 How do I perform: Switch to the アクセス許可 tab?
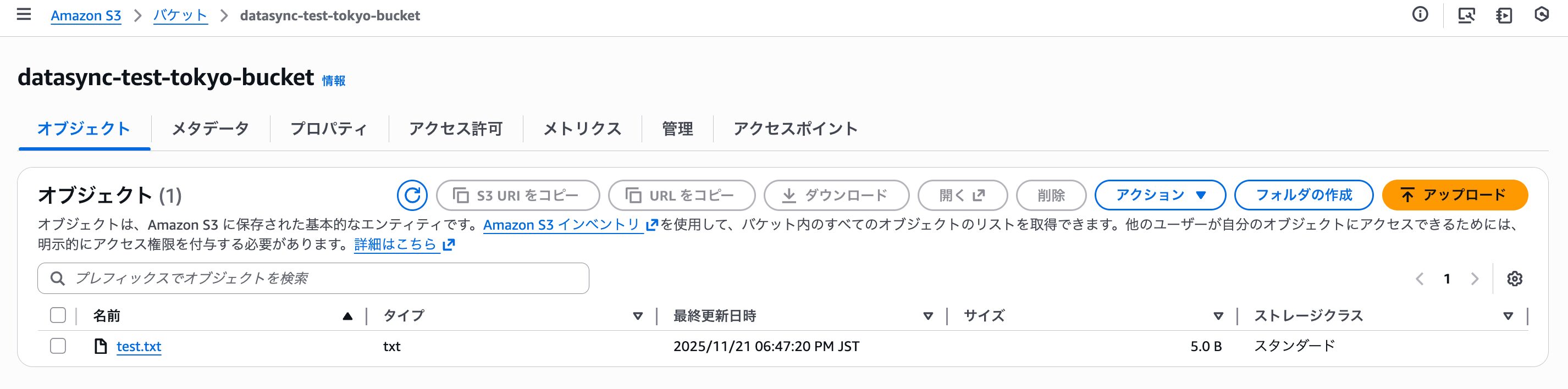455,129
